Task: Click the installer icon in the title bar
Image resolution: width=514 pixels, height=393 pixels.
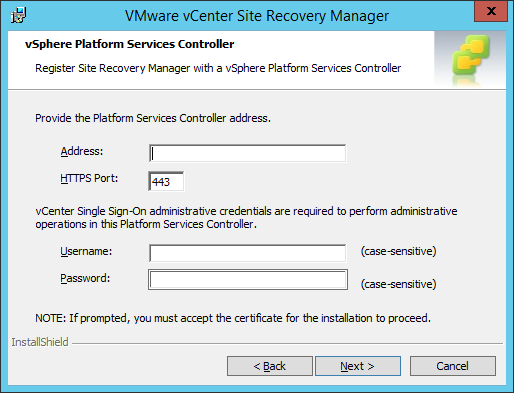Action: click(x=18, y=15)
